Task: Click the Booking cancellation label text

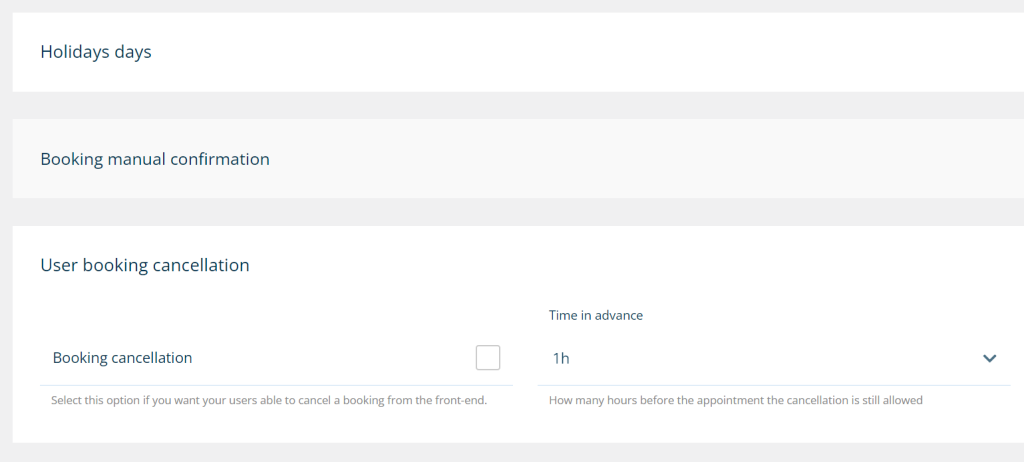Action: pyautogui.click(x=122, y=358)
